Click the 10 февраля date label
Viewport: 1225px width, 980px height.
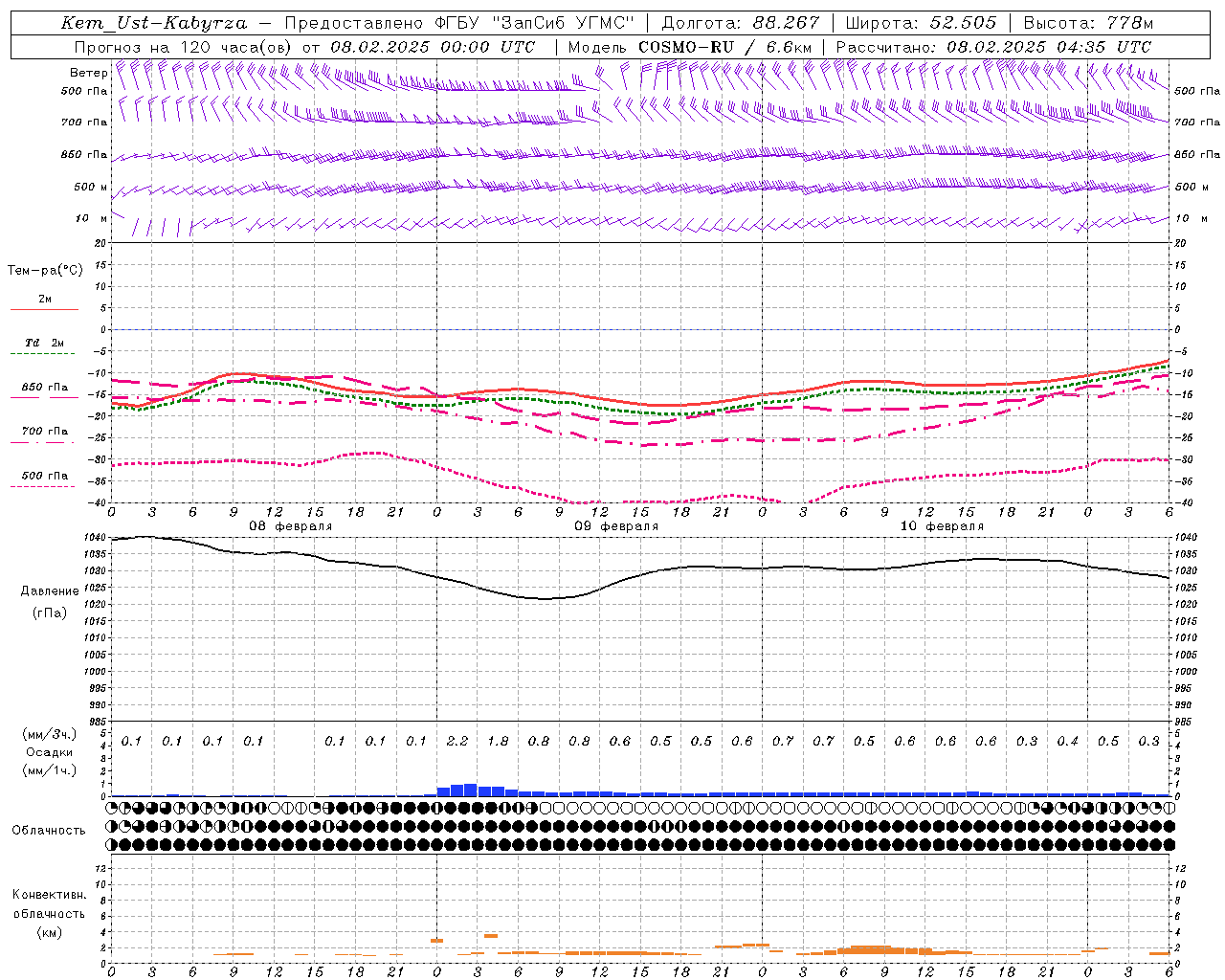942,526
